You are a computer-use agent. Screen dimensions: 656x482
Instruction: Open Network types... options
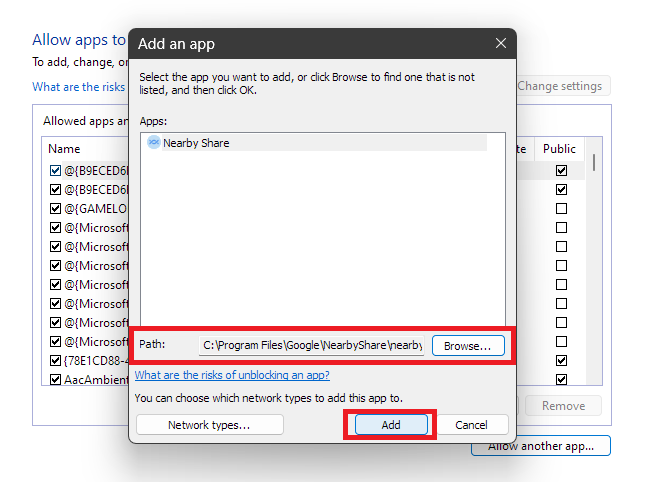click(x=210, y=425)
